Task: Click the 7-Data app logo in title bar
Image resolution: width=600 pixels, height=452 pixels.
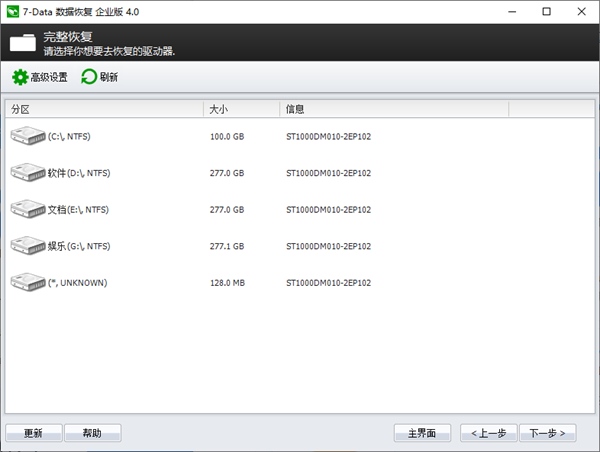Action: pos(13,11)
